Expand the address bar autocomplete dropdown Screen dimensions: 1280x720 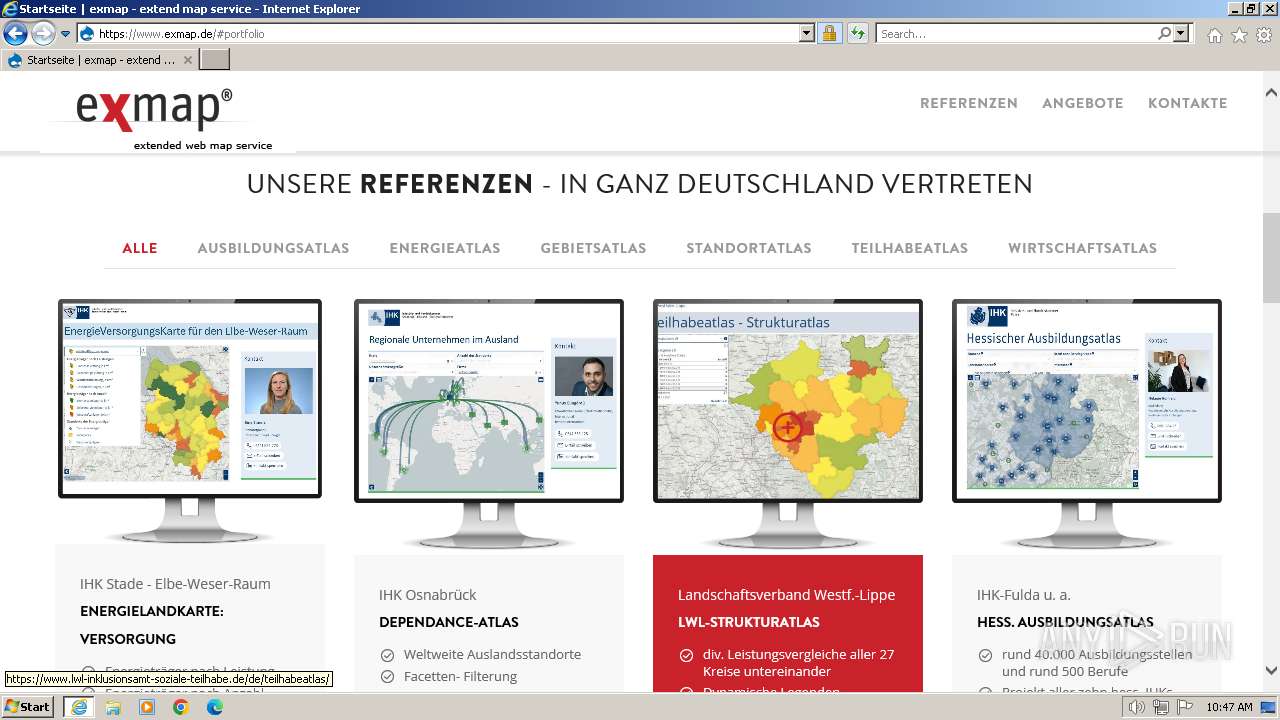coord(807,33)
